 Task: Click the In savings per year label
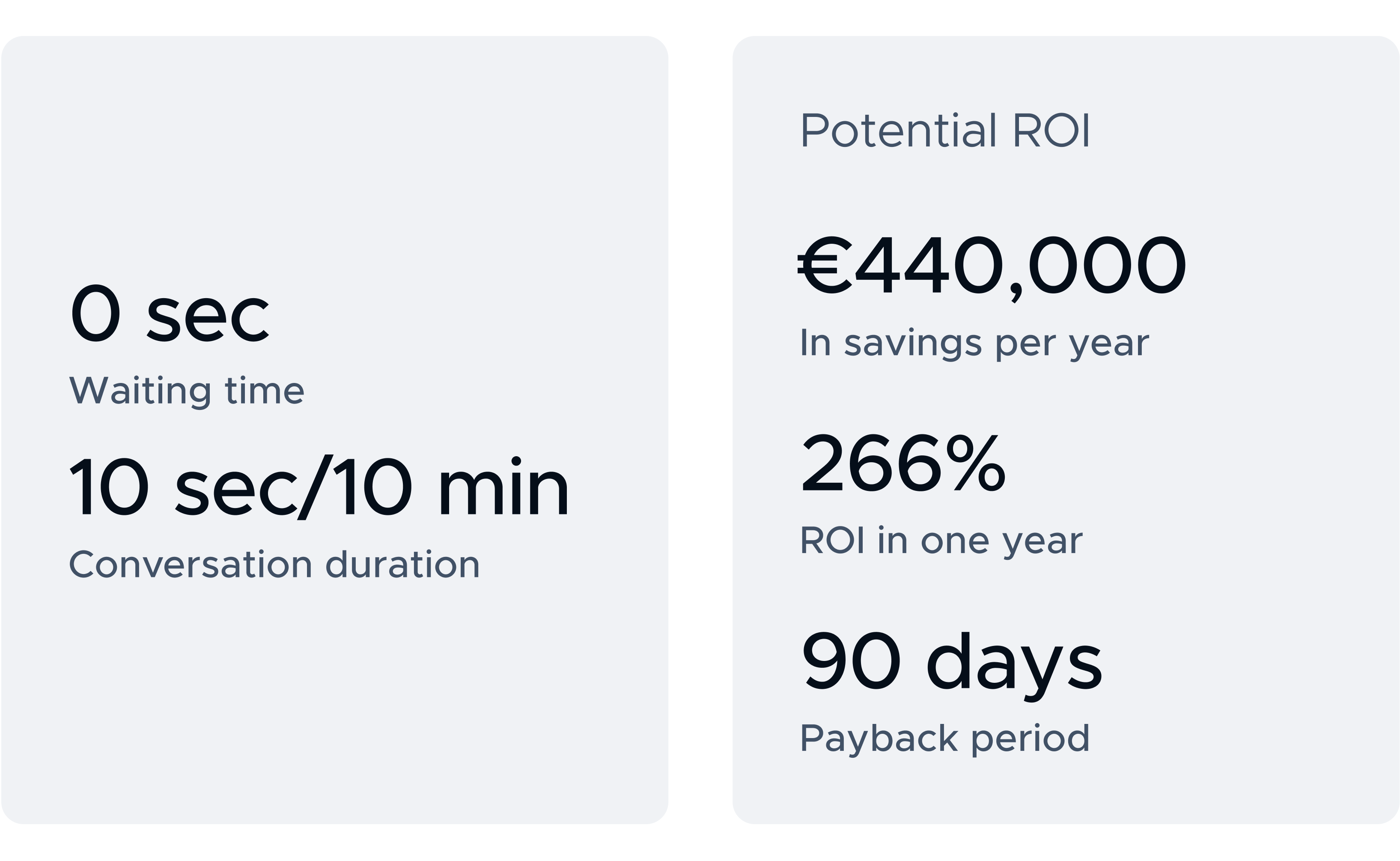pos(974,344)
